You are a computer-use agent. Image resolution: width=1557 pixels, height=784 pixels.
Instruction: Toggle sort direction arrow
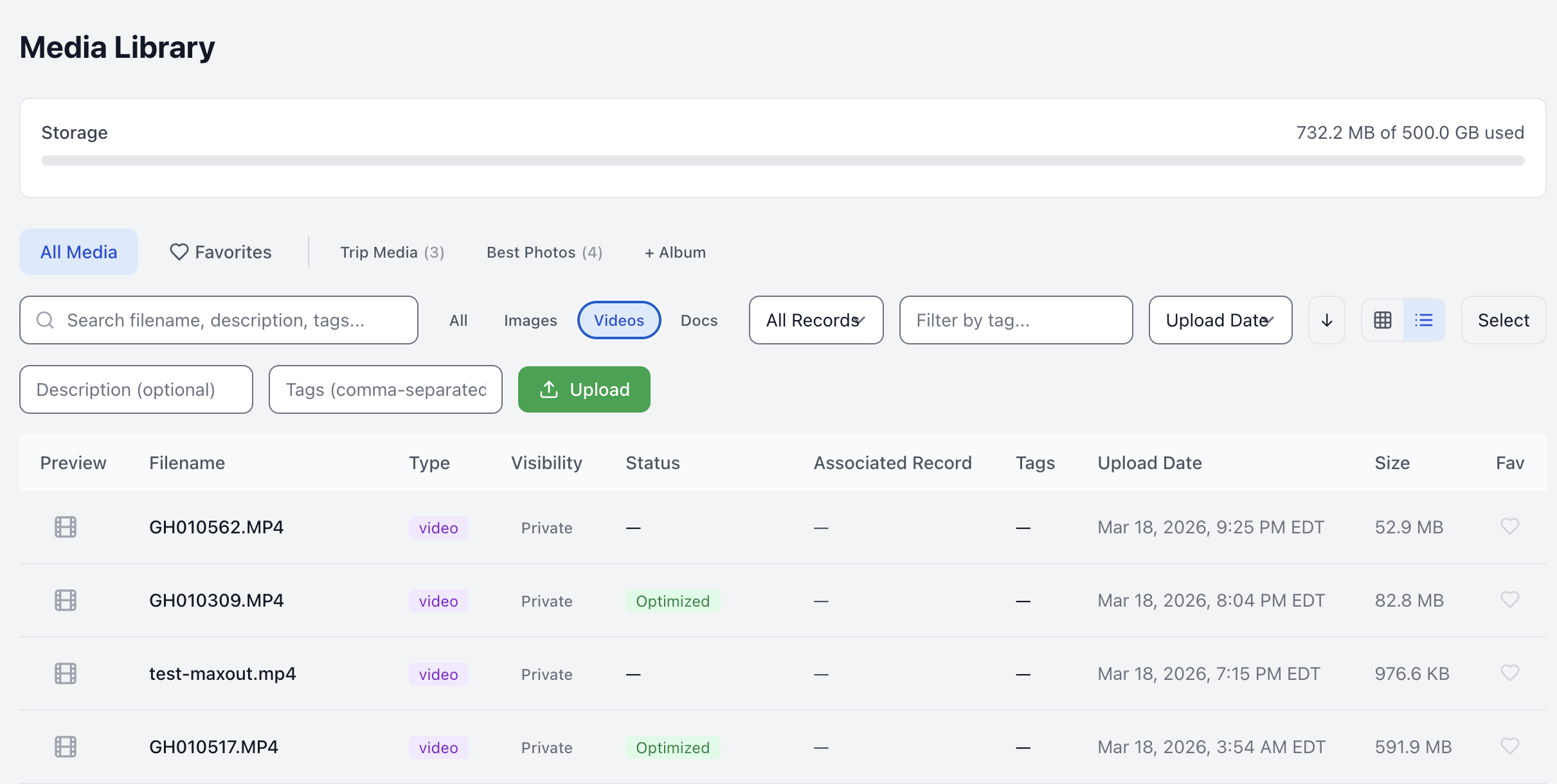[1326, 320]
